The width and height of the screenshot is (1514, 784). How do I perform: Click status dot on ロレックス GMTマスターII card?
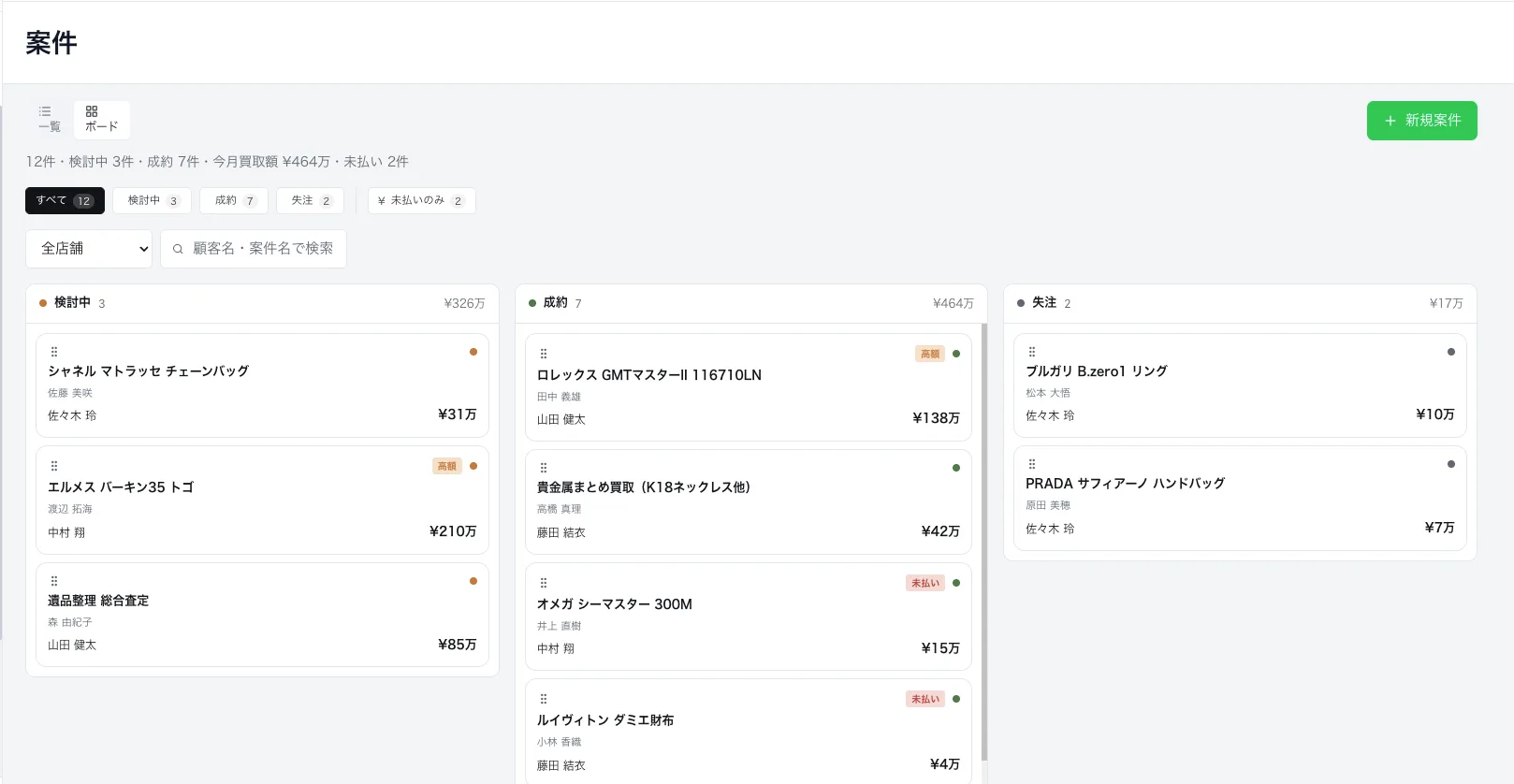(x=956, y=354)
